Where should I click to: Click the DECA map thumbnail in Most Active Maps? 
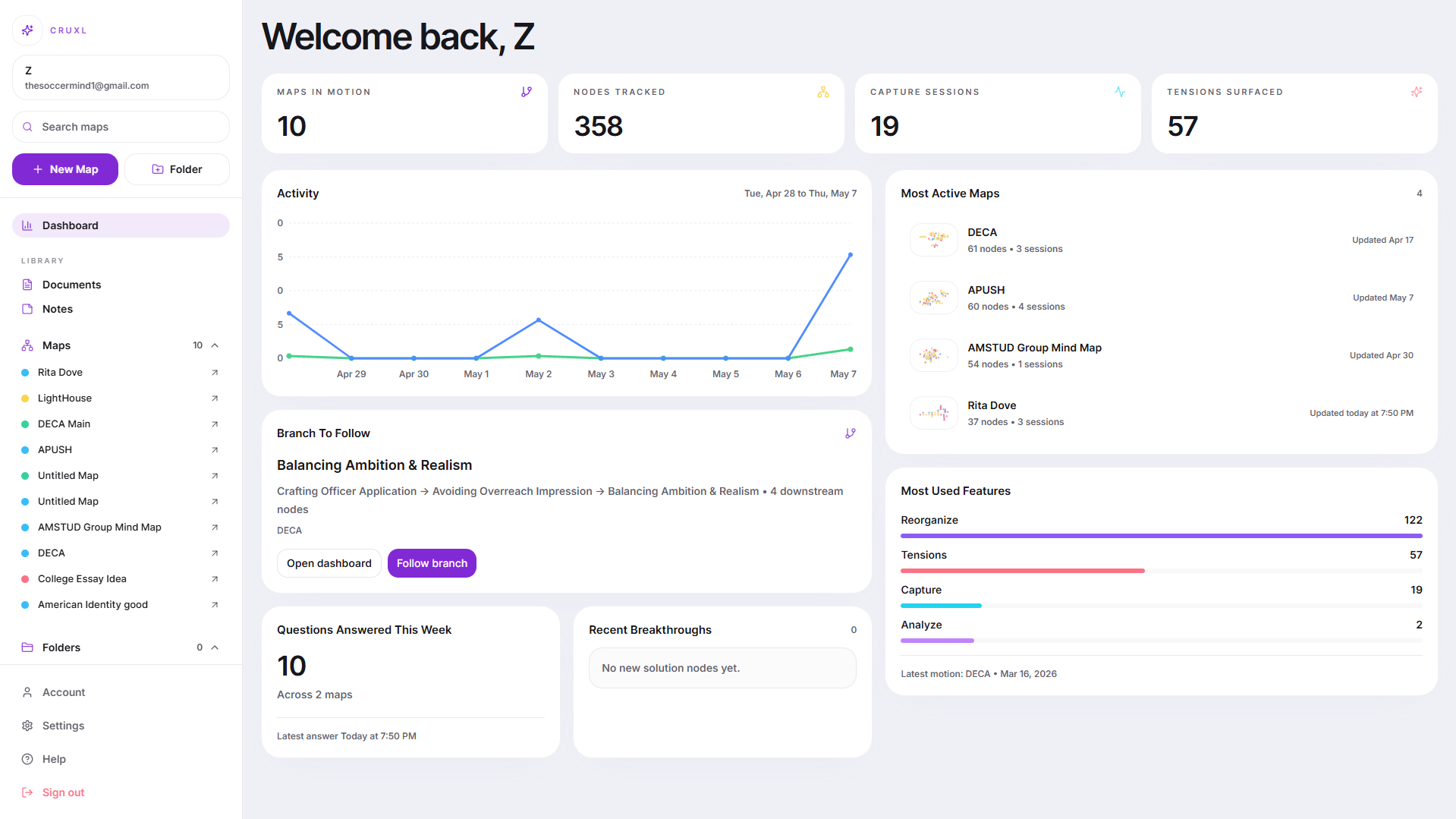tap(933, 240)
